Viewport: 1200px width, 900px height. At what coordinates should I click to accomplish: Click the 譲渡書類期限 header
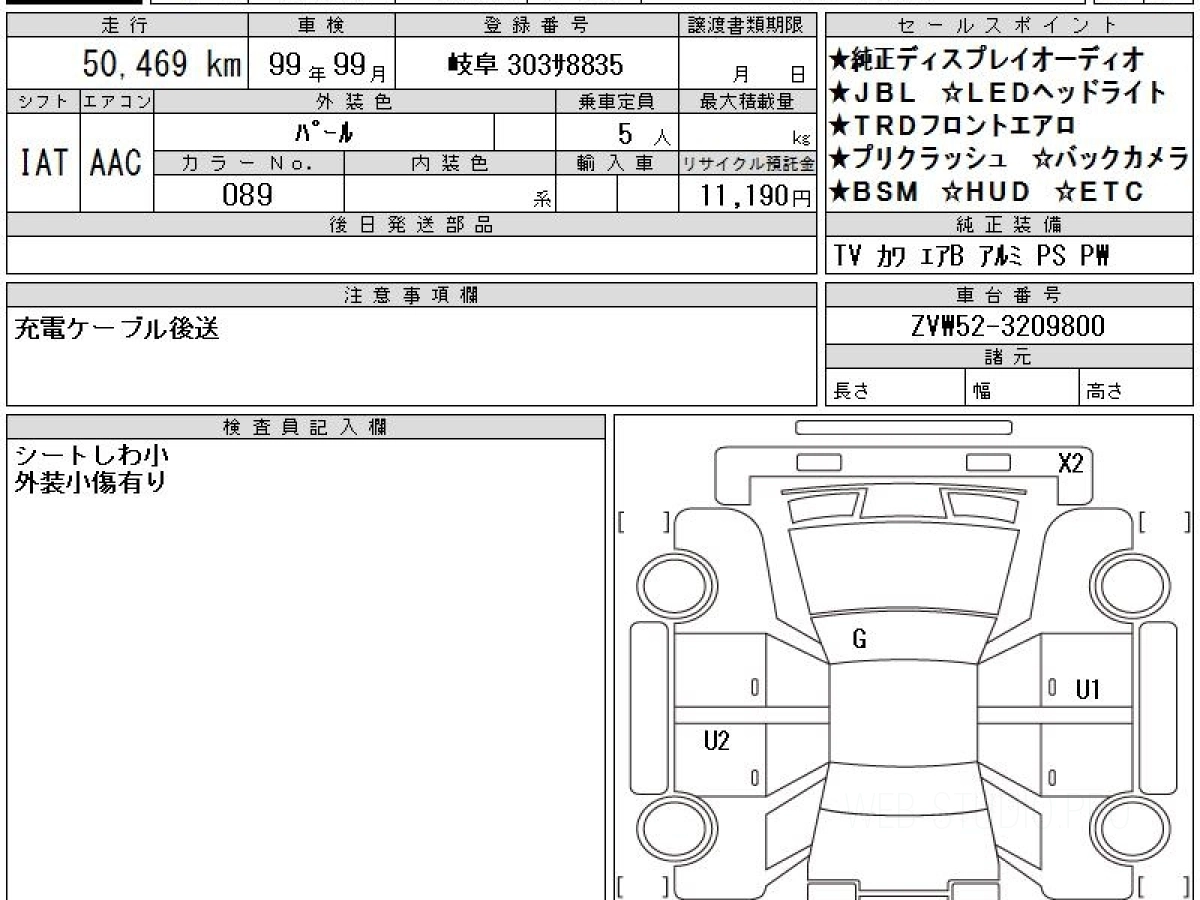point(747,25)
